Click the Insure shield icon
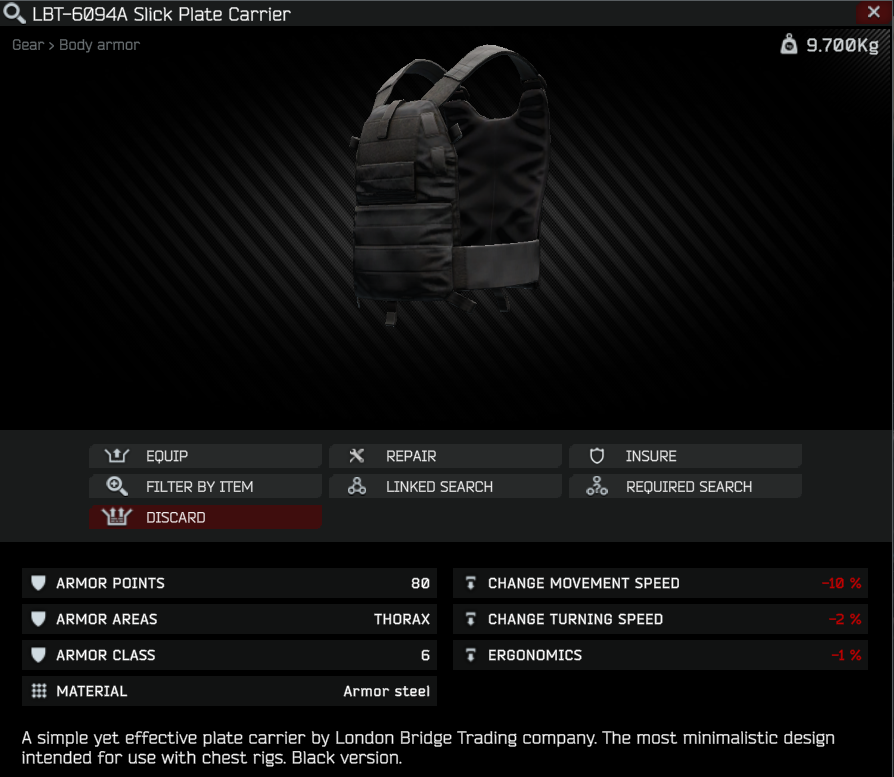The width and height of the screenshot is (894, 777). (x=597, y=456)
